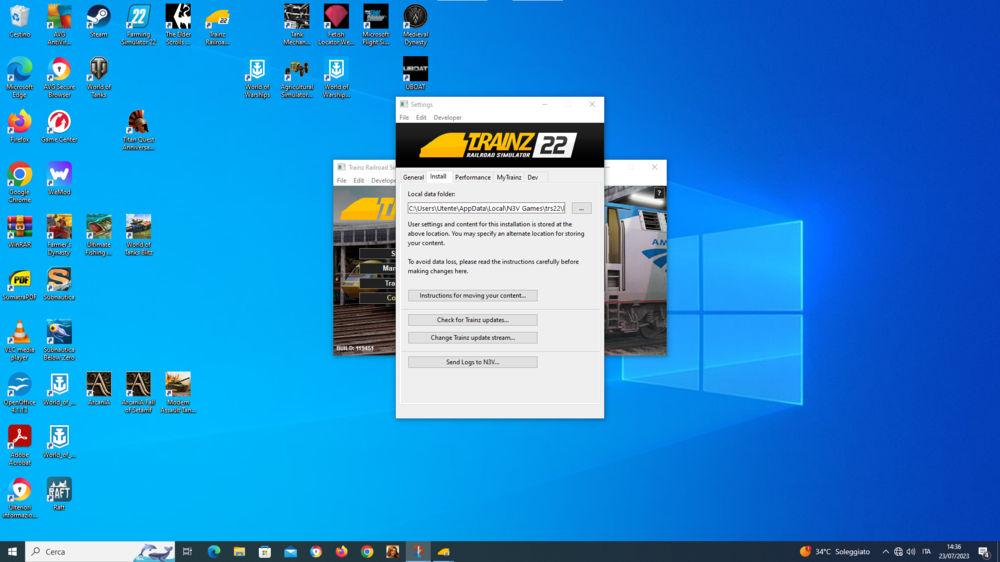The image size is (1000, 562).
Task: Select the Subnautica Below Zero desktop icon
Action: (59, 341)
